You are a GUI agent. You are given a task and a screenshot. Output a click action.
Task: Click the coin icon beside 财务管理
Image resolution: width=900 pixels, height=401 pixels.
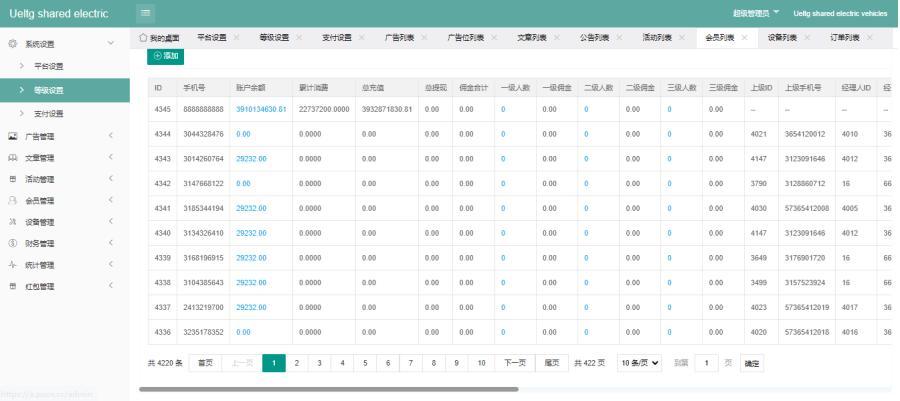(13, 243)
